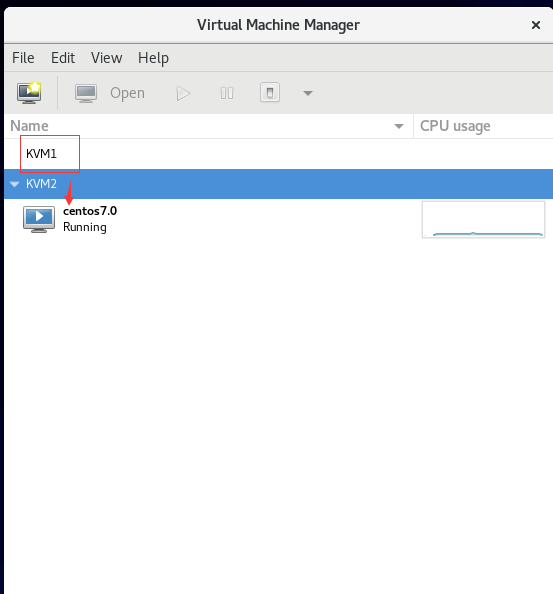
Task: Shut down the virtual machine button
Action: [270, 92]
